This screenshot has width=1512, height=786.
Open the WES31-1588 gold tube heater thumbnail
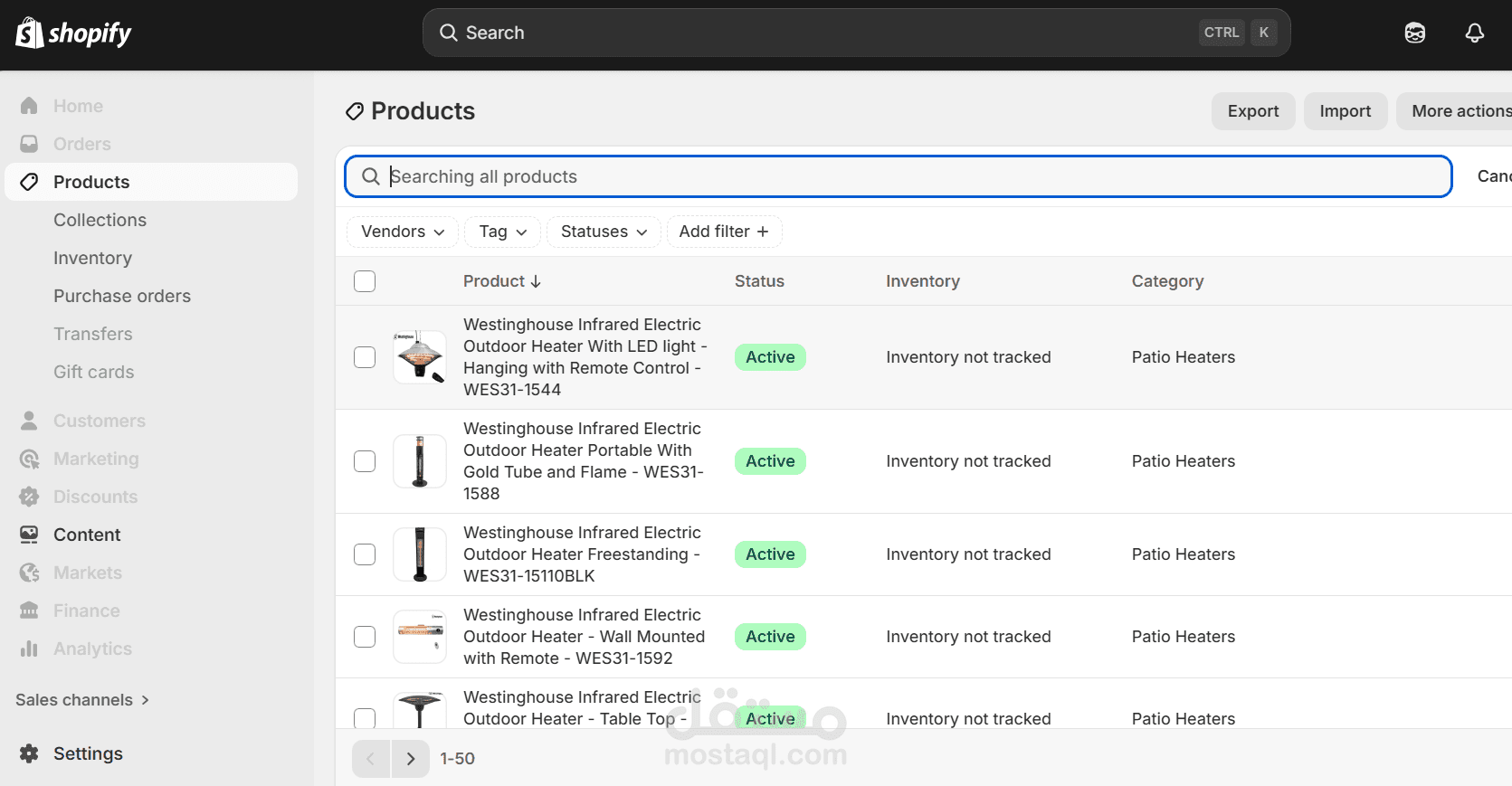pyautogui.click(x=420, y=461)
